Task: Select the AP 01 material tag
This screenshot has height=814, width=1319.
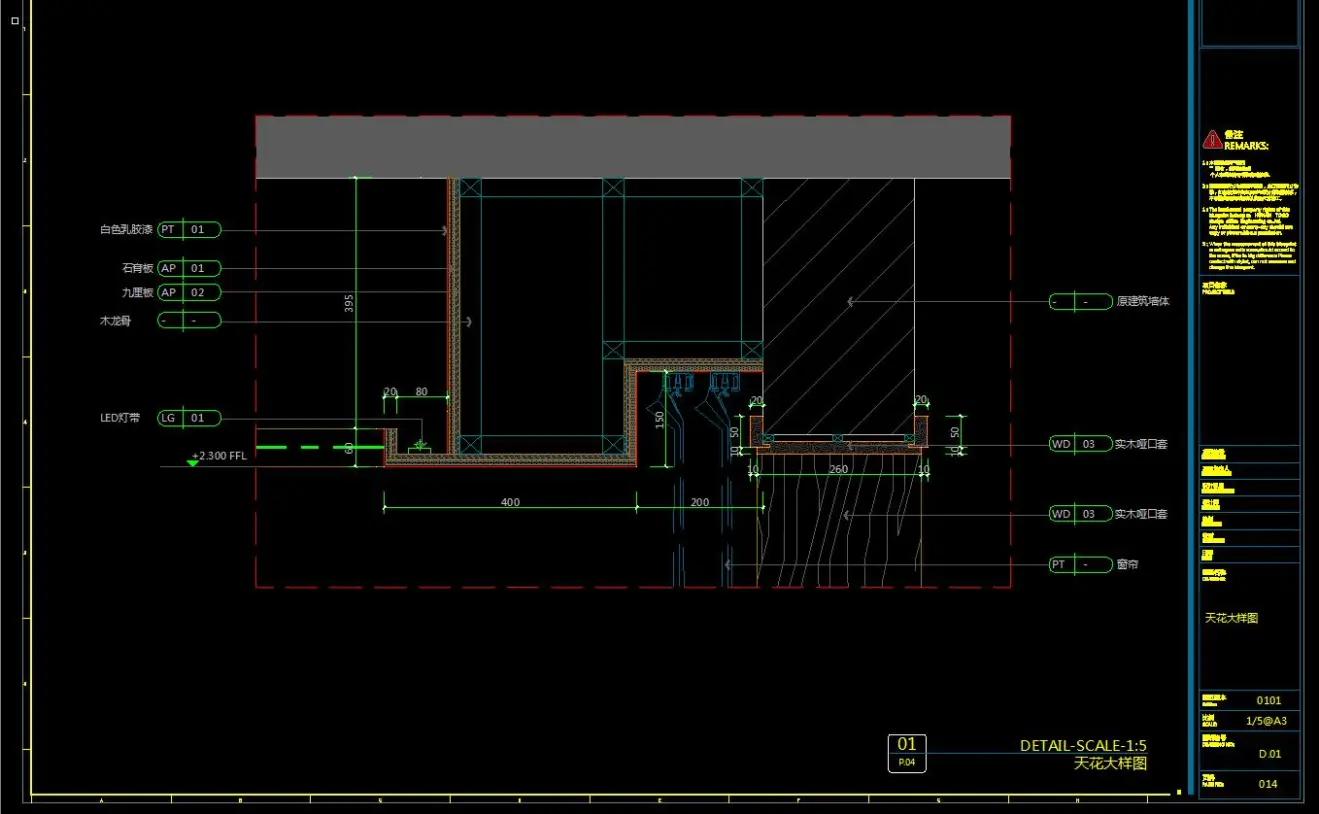Action: point(188,268)
